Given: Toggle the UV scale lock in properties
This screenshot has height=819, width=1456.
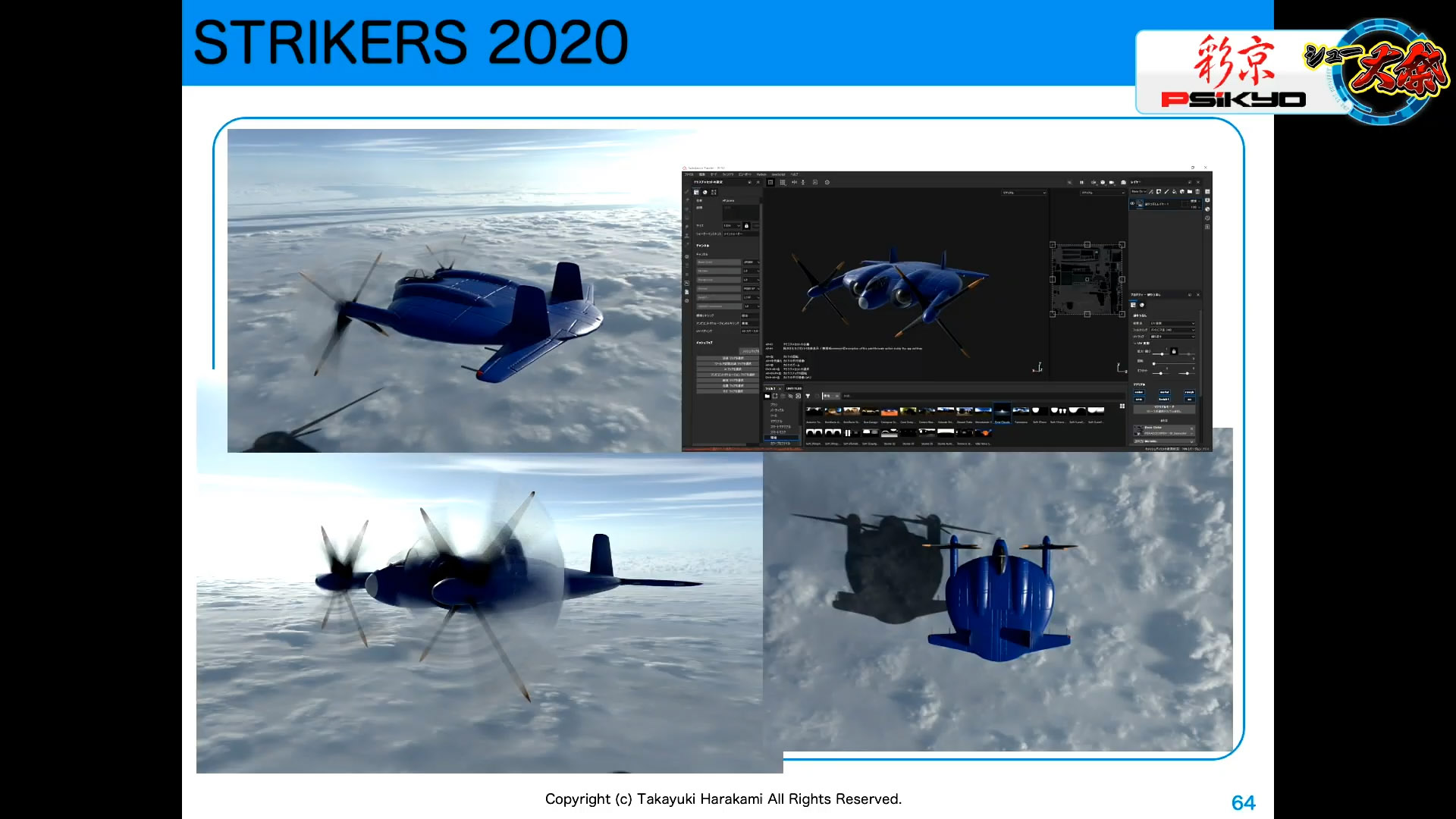Looking at the screenshot, I should pyautogui.click(x=1174, y=351).
